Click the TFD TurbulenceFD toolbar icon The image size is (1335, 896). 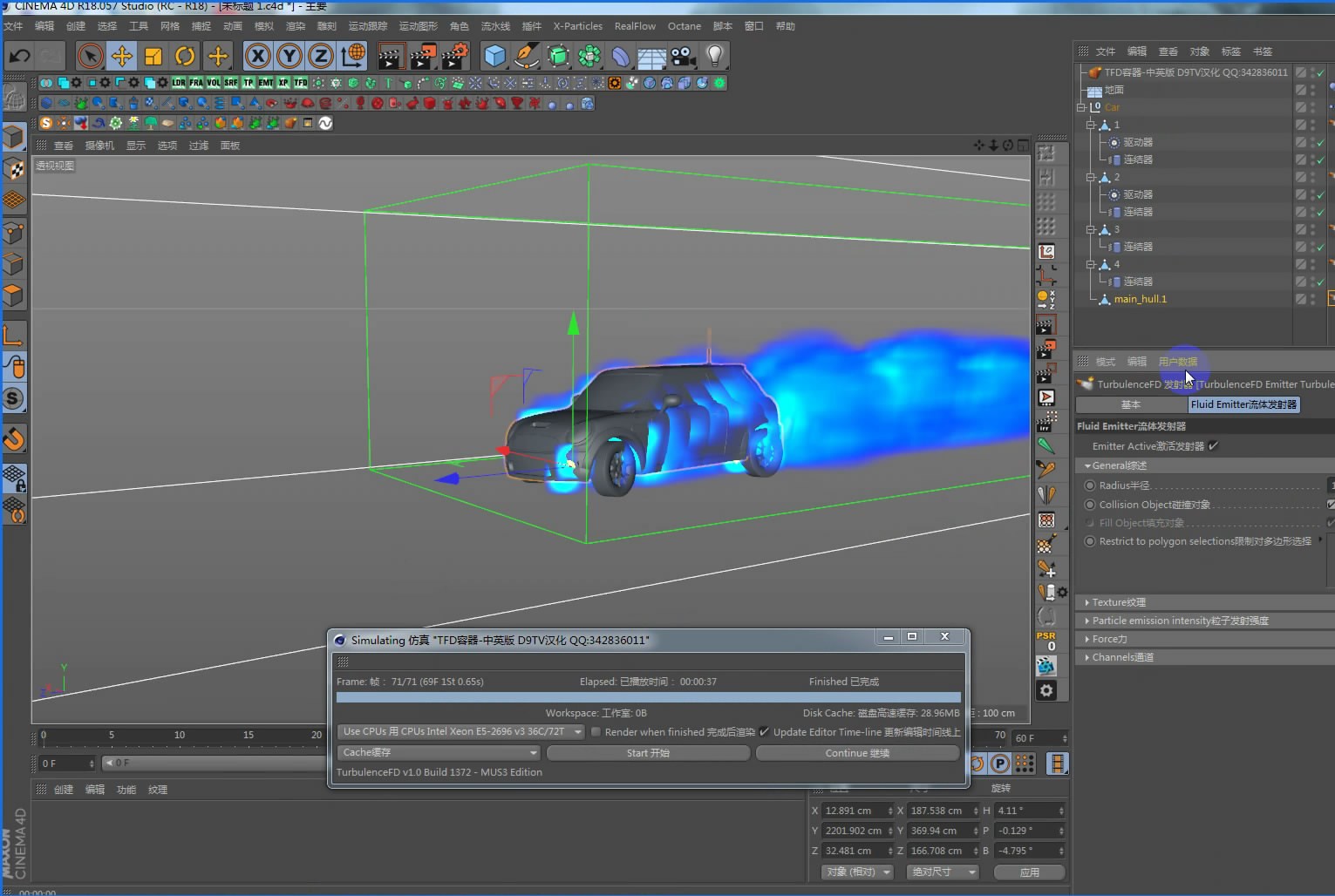tap(301, 83)
